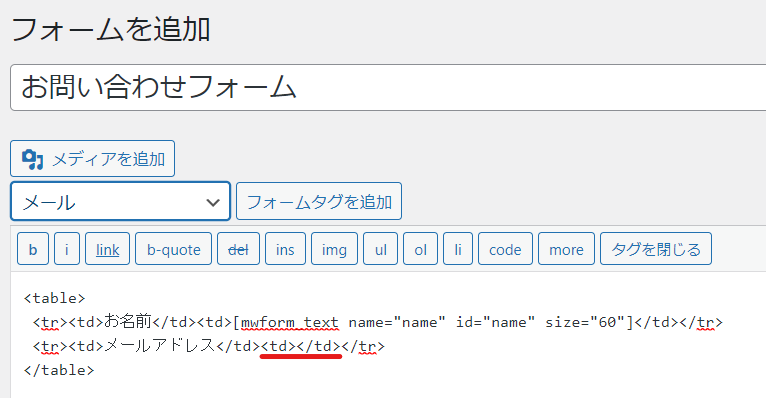Place cursor between the underlined td tags
The image size is (766, 398).
[296, 346]
